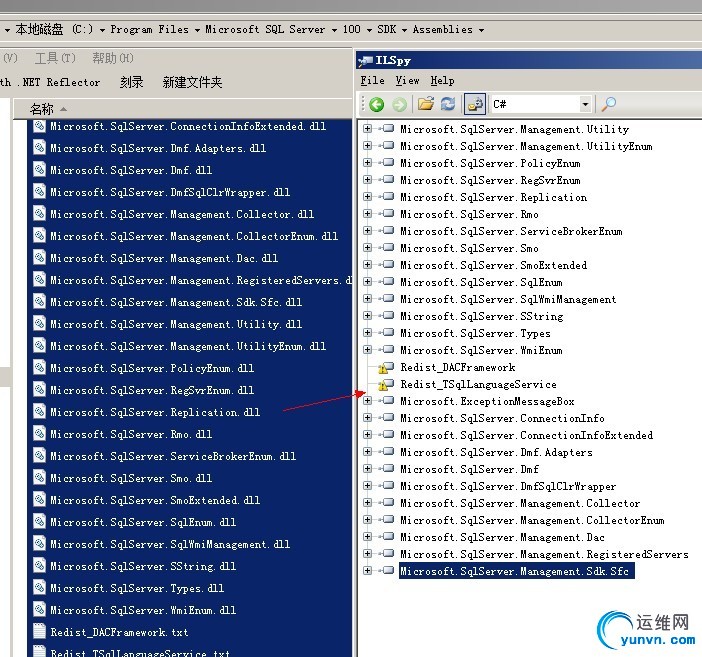Select Microsoft.SqlServer.RegSvrEnum.dll file

pos(152,390)
